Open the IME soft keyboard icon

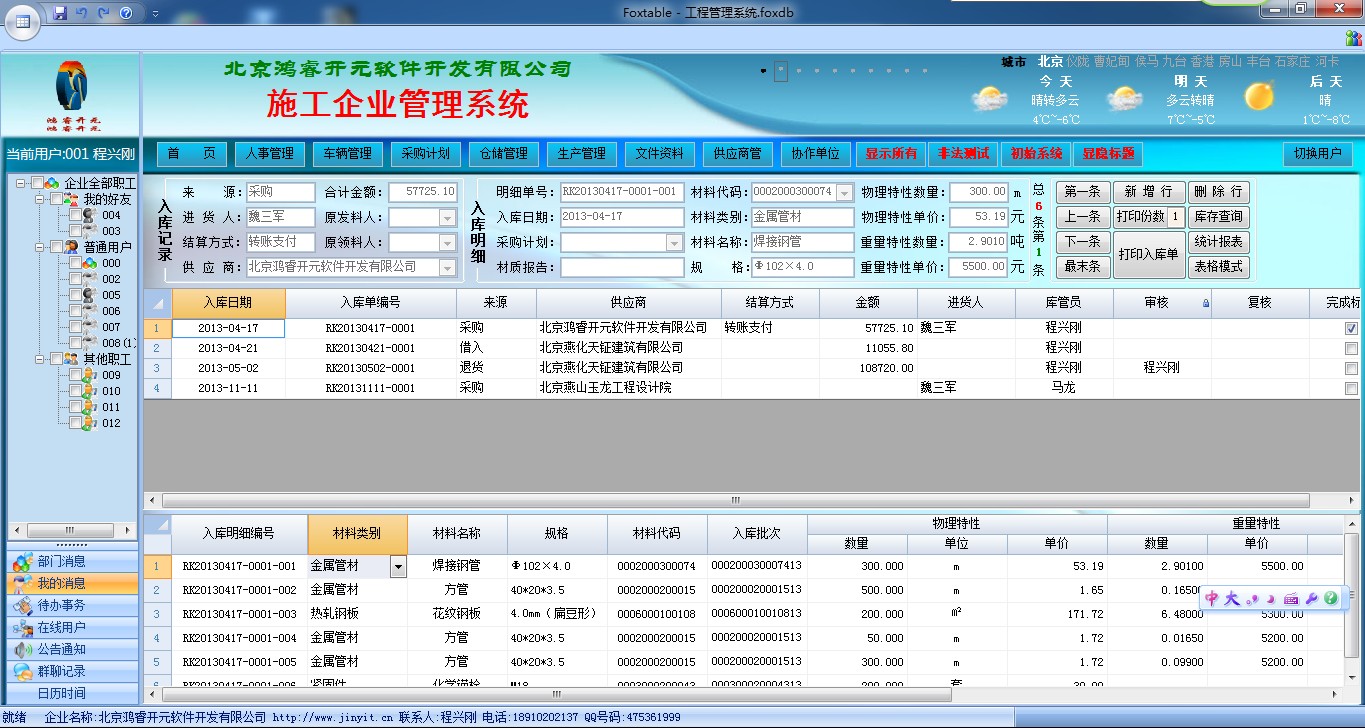[1290, 599]
